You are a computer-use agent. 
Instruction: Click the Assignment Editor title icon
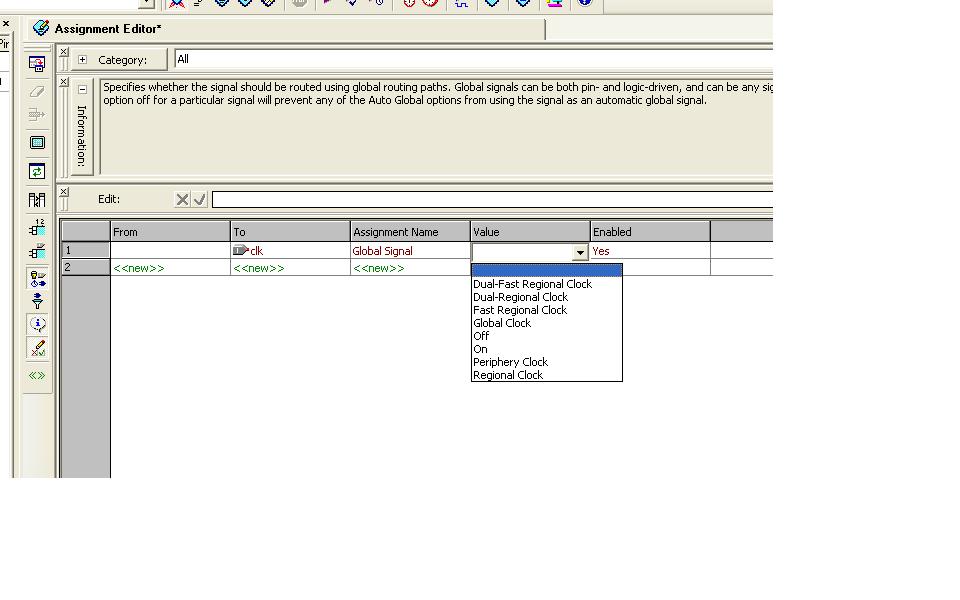point(41,29)
